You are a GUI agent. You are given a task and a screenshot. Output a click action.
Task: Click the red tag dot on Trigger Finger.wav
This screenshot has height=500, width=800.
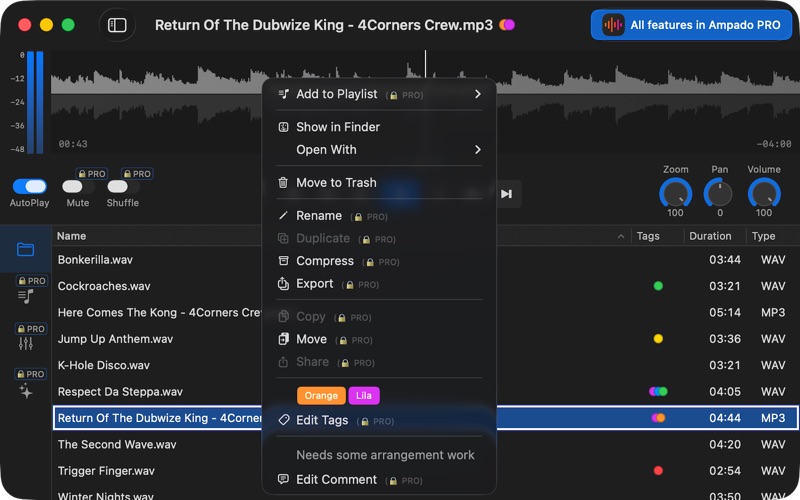(x=658, y=470)
